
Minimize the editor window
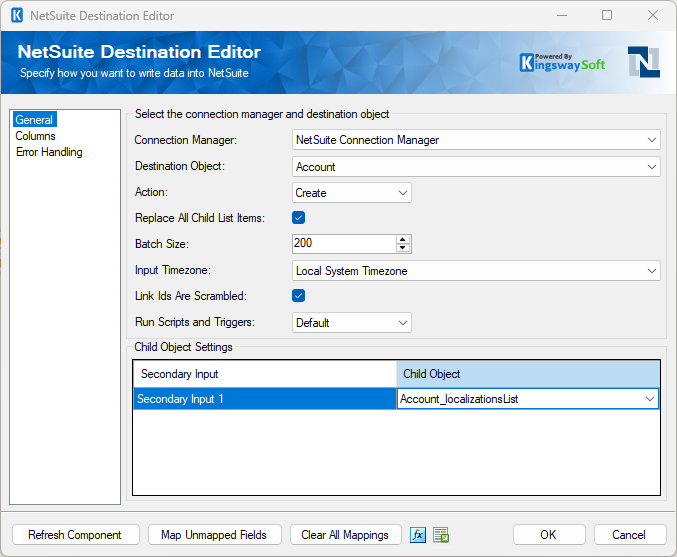coord(562,16)
